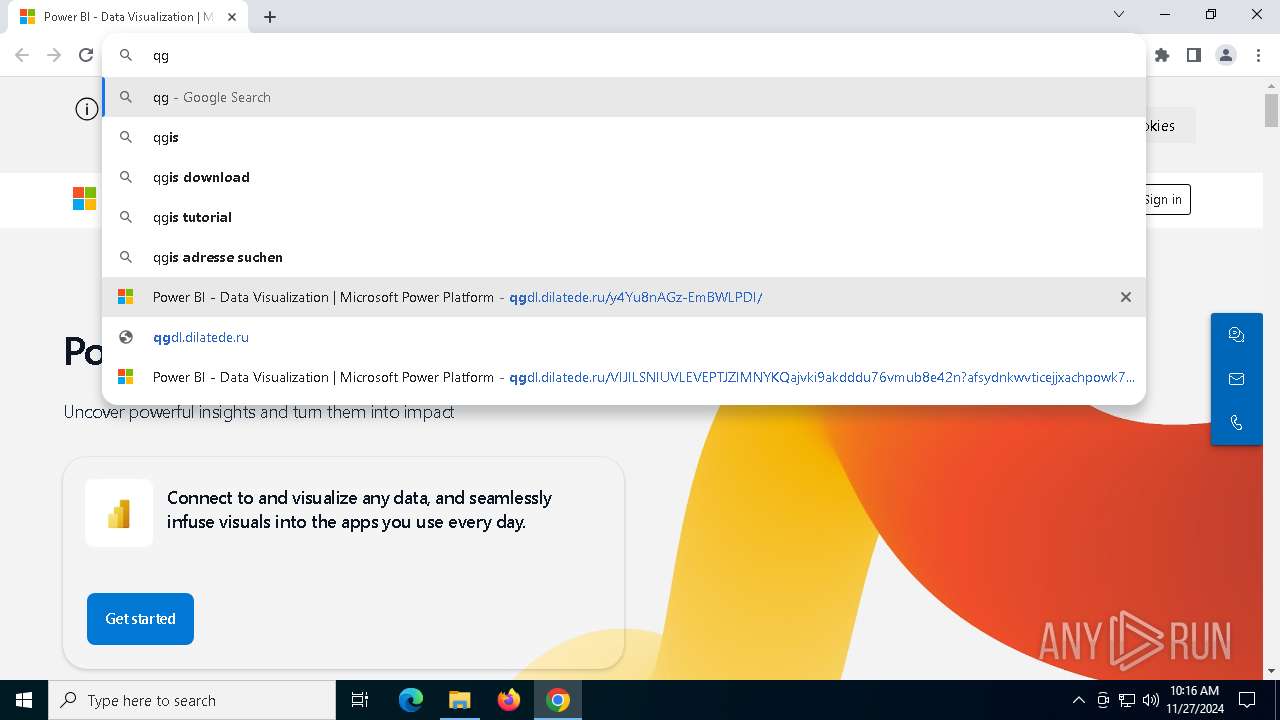Click the cookie info circle icon
Viewport: 1280px width, 720px height.
point(87,109)
